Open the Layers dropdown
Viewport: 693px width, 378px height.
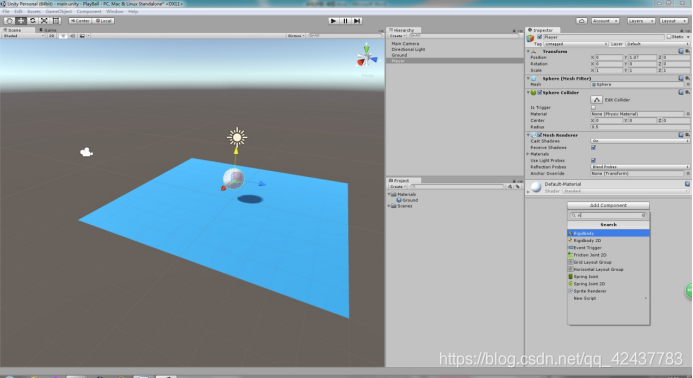pyautogui.click(x=640, y=21)
